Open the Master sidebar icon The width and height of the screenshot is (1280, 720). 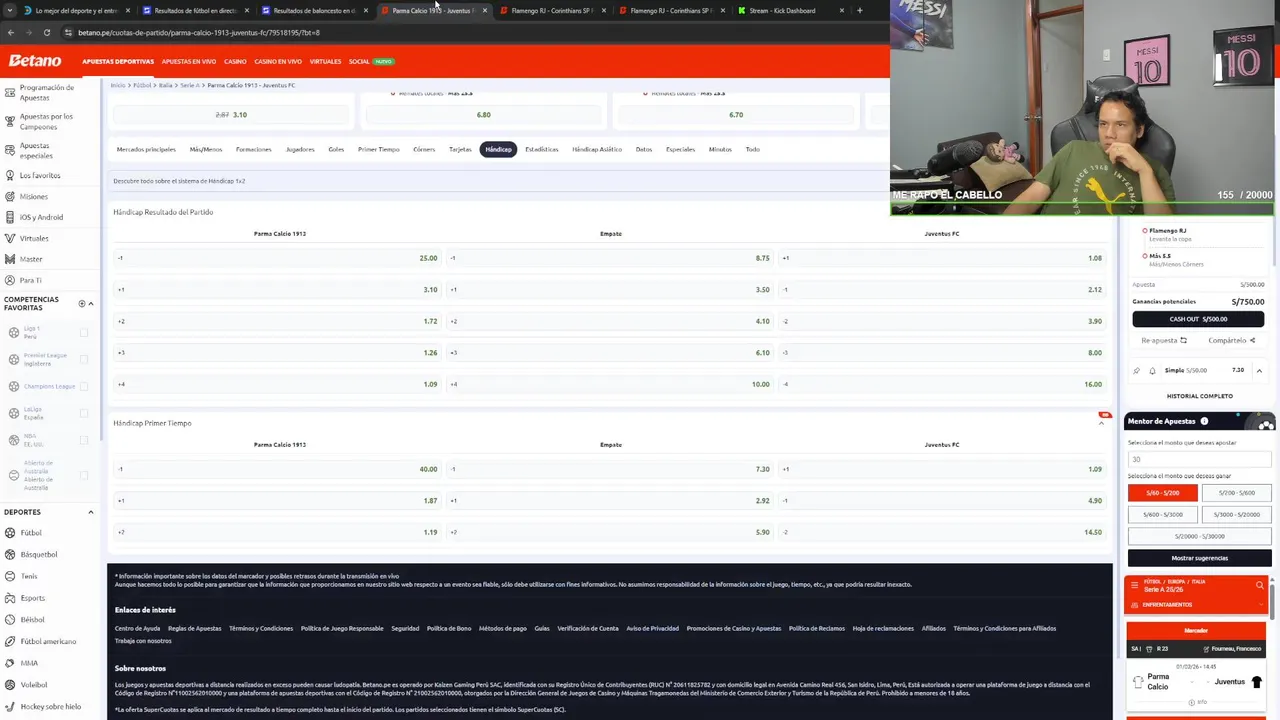point(10,259)
